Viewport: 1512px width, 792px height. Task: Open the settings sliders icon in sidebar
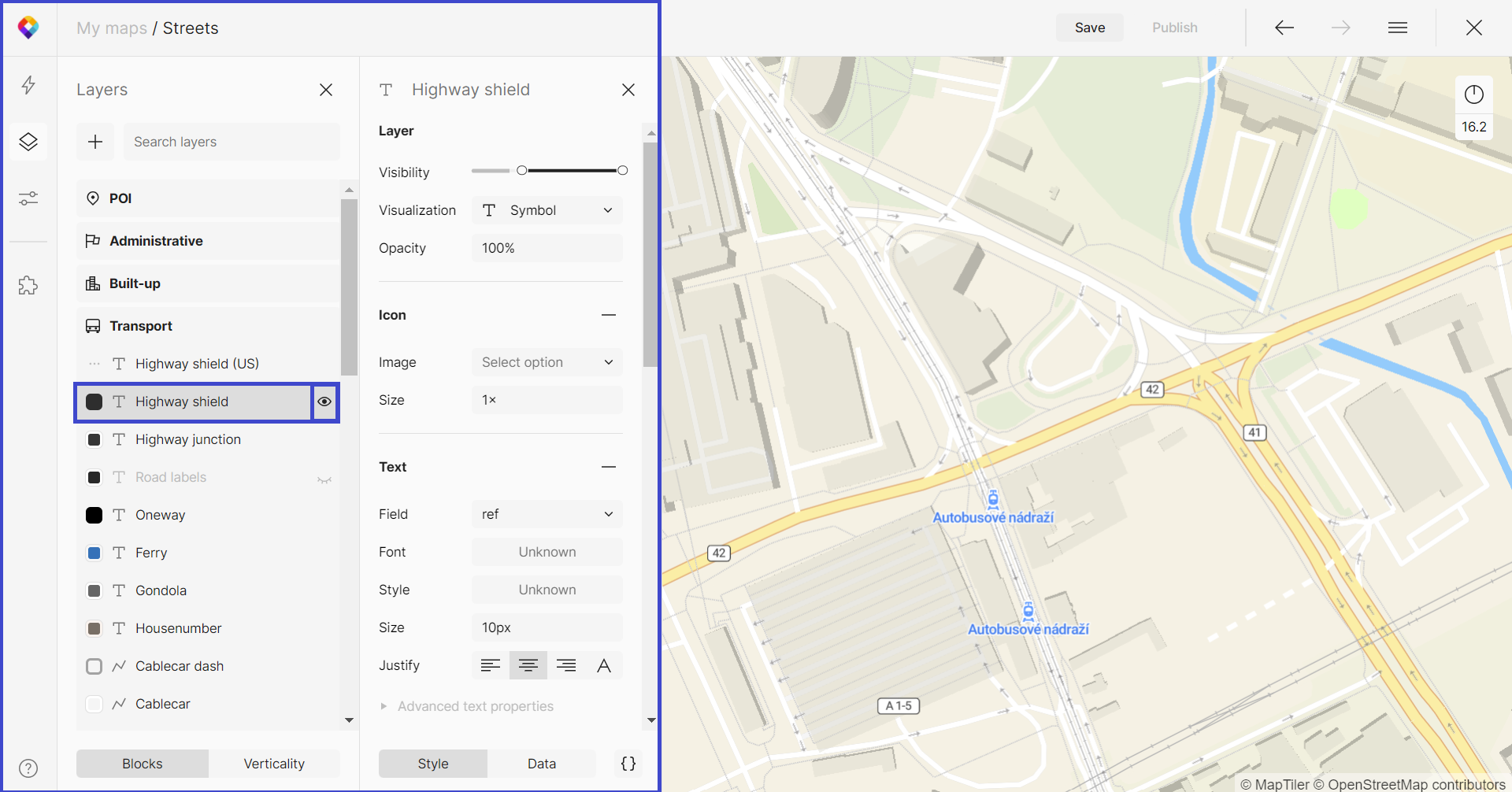pos(28,198)
